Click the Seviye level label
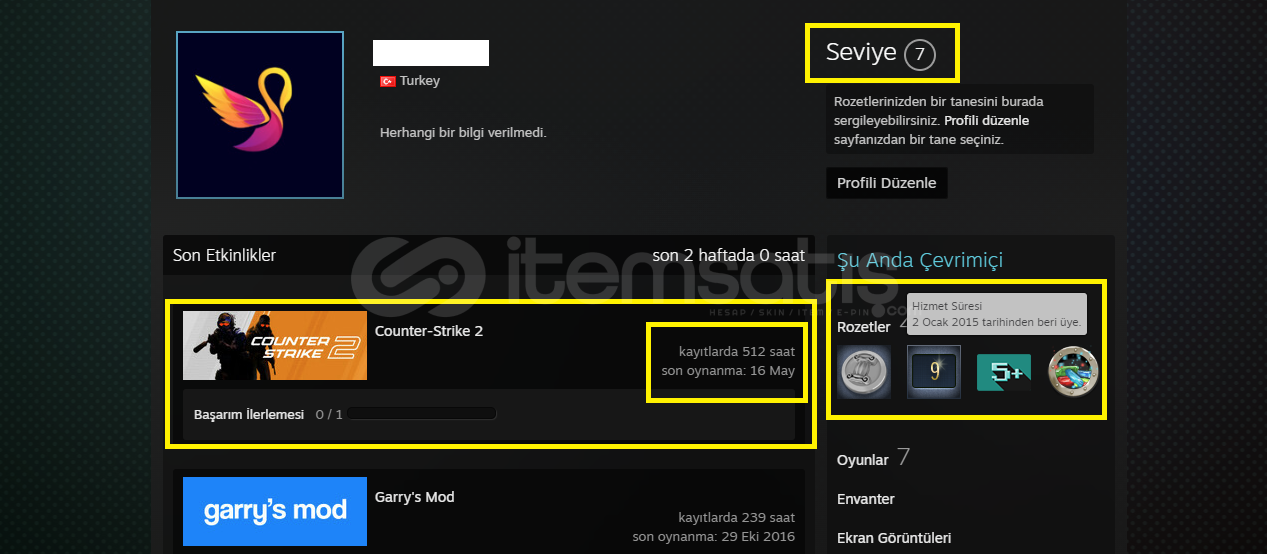Screen dimensions: 1272x554 click(861, 53)
